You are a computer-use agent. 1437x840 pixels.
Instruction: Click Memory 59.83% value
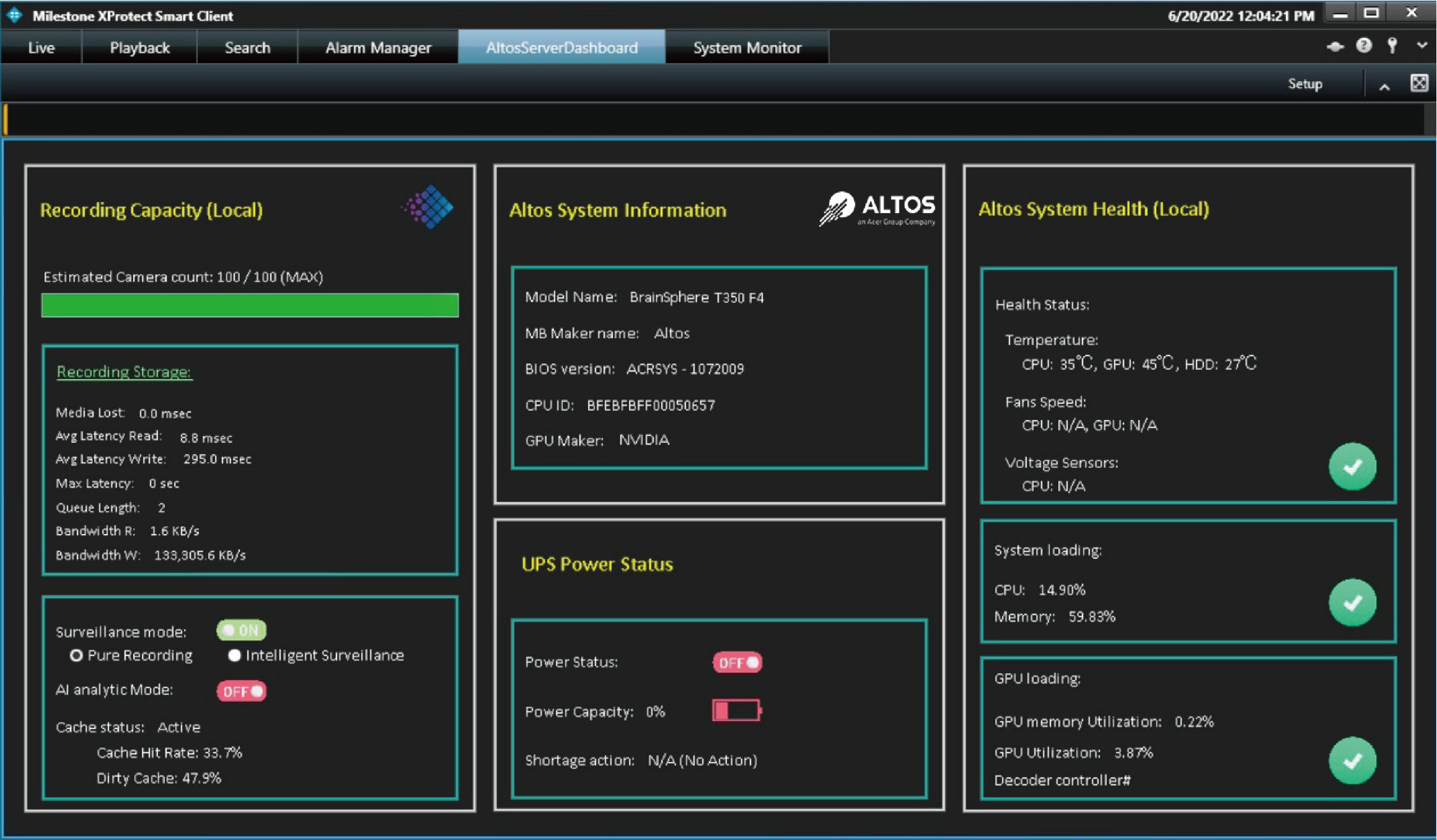point(1092,617)
